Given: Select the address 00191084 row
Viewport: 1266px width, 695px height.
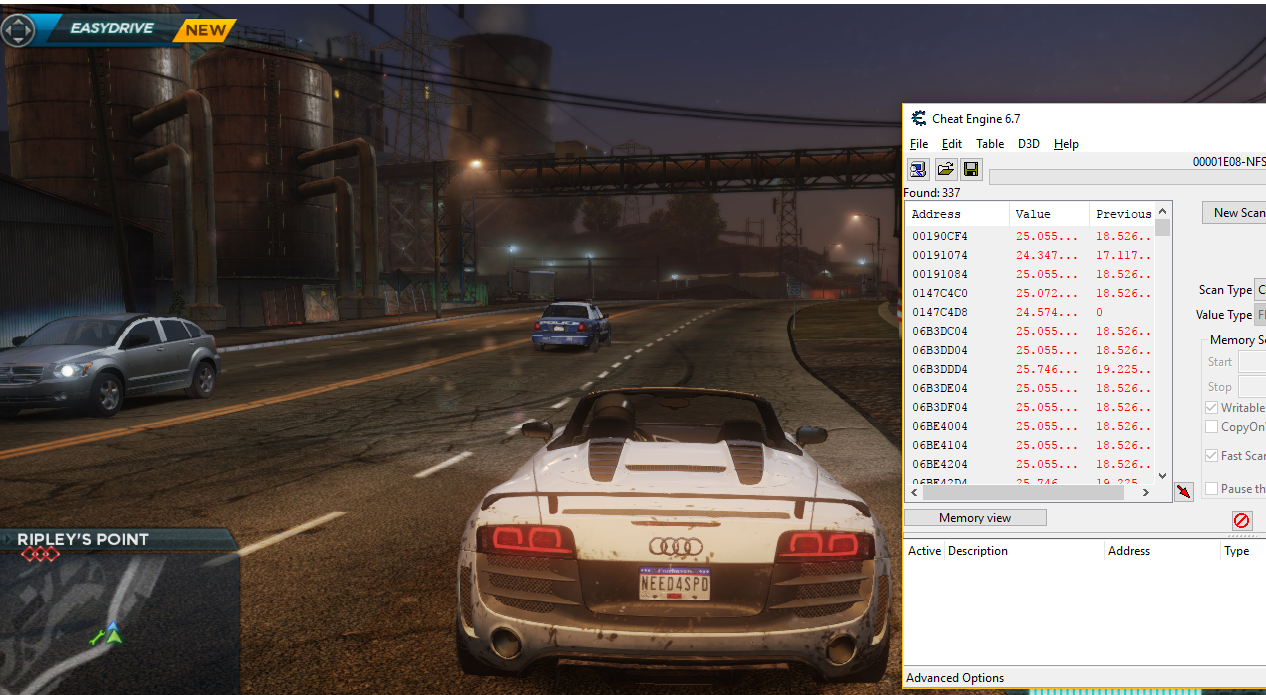Looking at the screenshot, I should (x=1030, y=274).
